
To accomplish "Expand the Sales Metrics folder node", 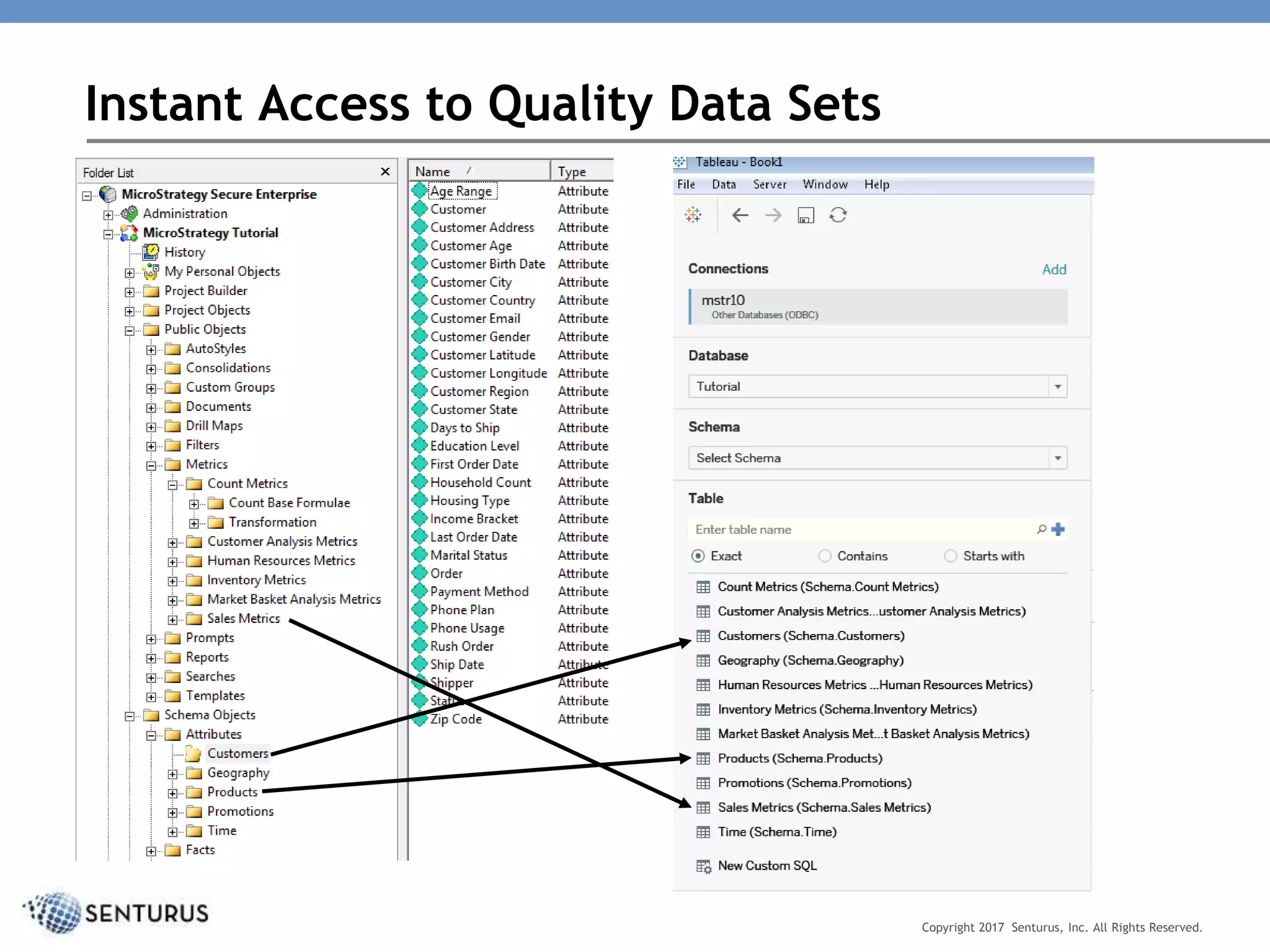I will pyautogui.click(x=173, y=620).
